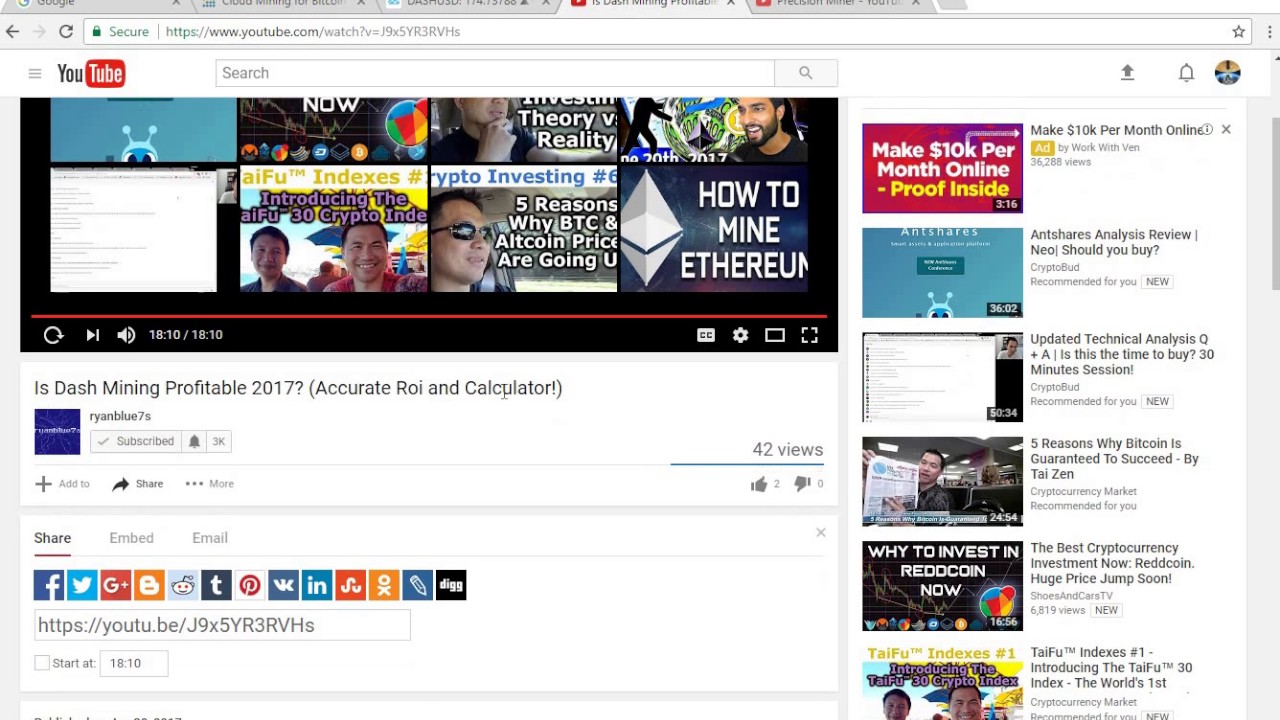Open 5 Reasons Why Bitcoin video title
This screenshot has height=720, width=1280.
(1114, 459)
